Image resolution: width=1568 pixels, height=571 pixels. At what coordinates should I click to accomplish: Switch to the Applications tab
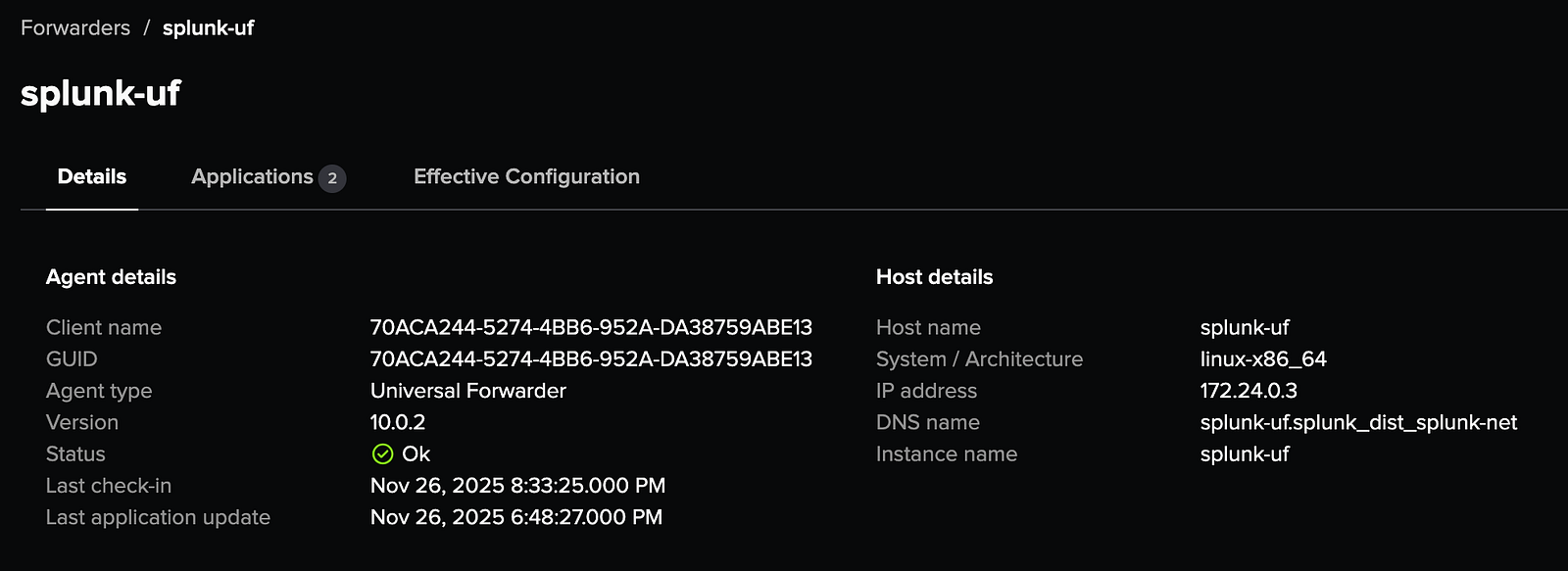pos(252,177)
